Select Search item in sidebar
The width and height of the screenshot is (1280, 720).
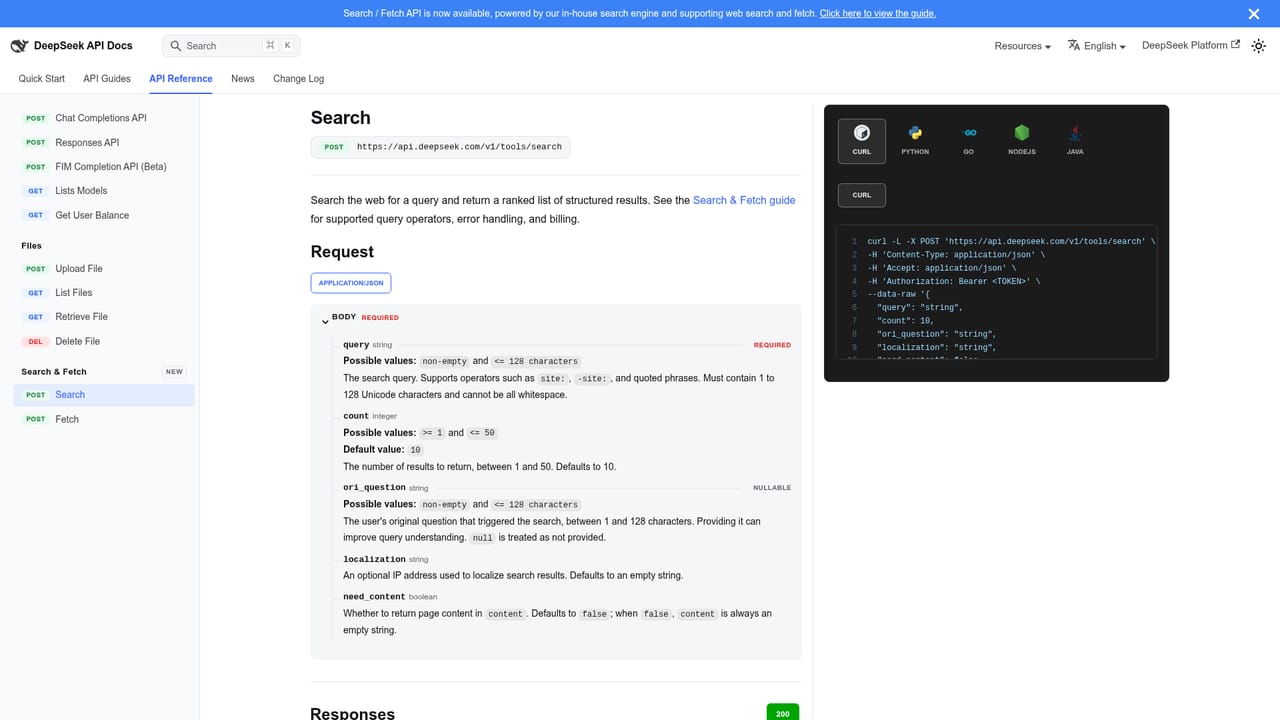pos(104,394)
